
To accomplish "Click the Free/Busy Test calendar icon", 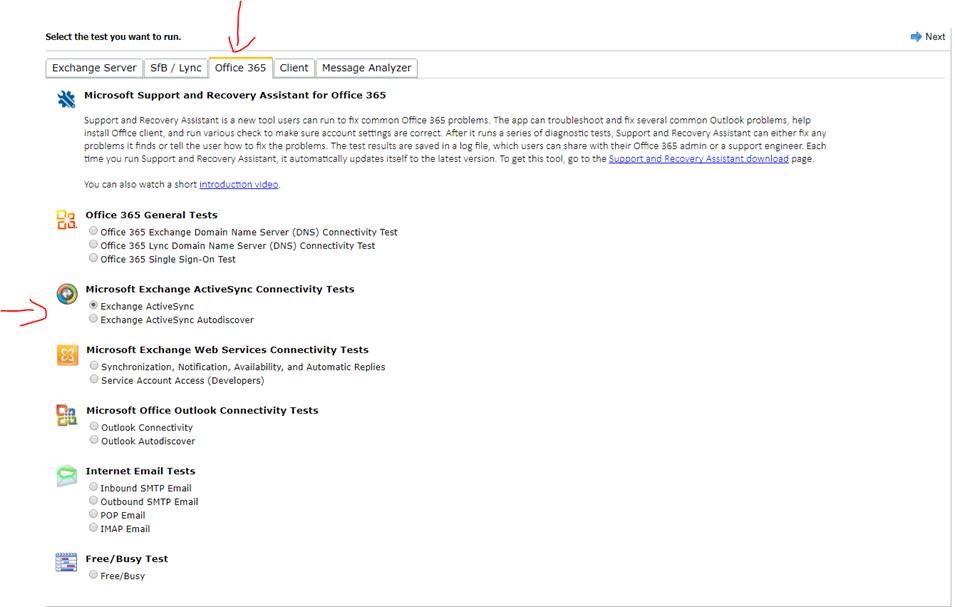I will pos(66,563).
